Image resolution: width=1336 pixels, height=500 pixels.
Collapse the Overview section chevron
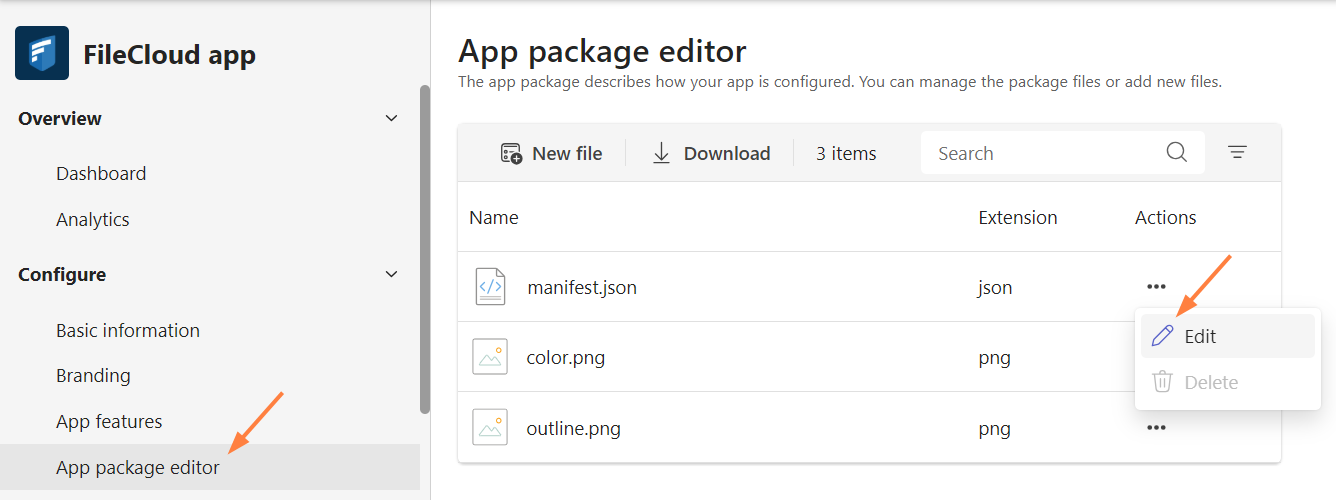click(392, 118)
